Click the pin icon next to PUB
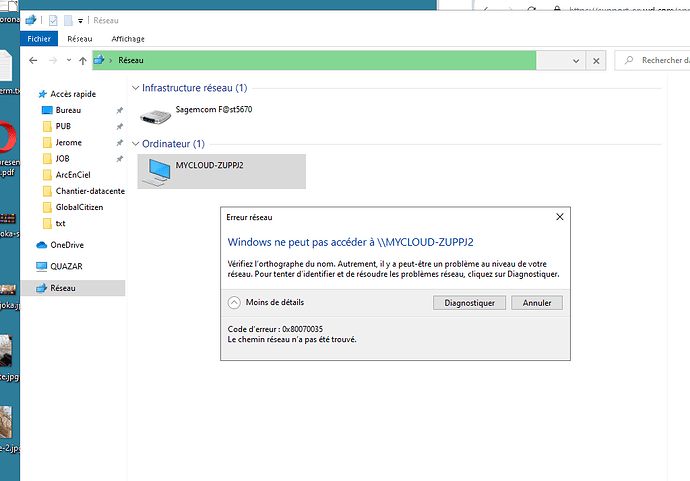 (x=119, y=127)
